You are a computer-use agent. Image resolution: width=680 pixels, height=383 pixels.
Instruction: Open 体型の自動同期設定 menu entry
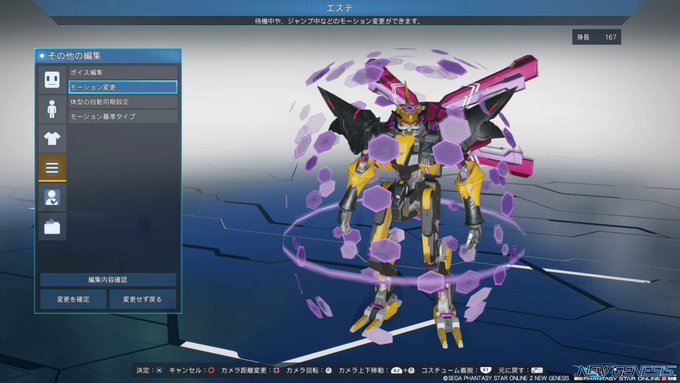click(123, 102)
